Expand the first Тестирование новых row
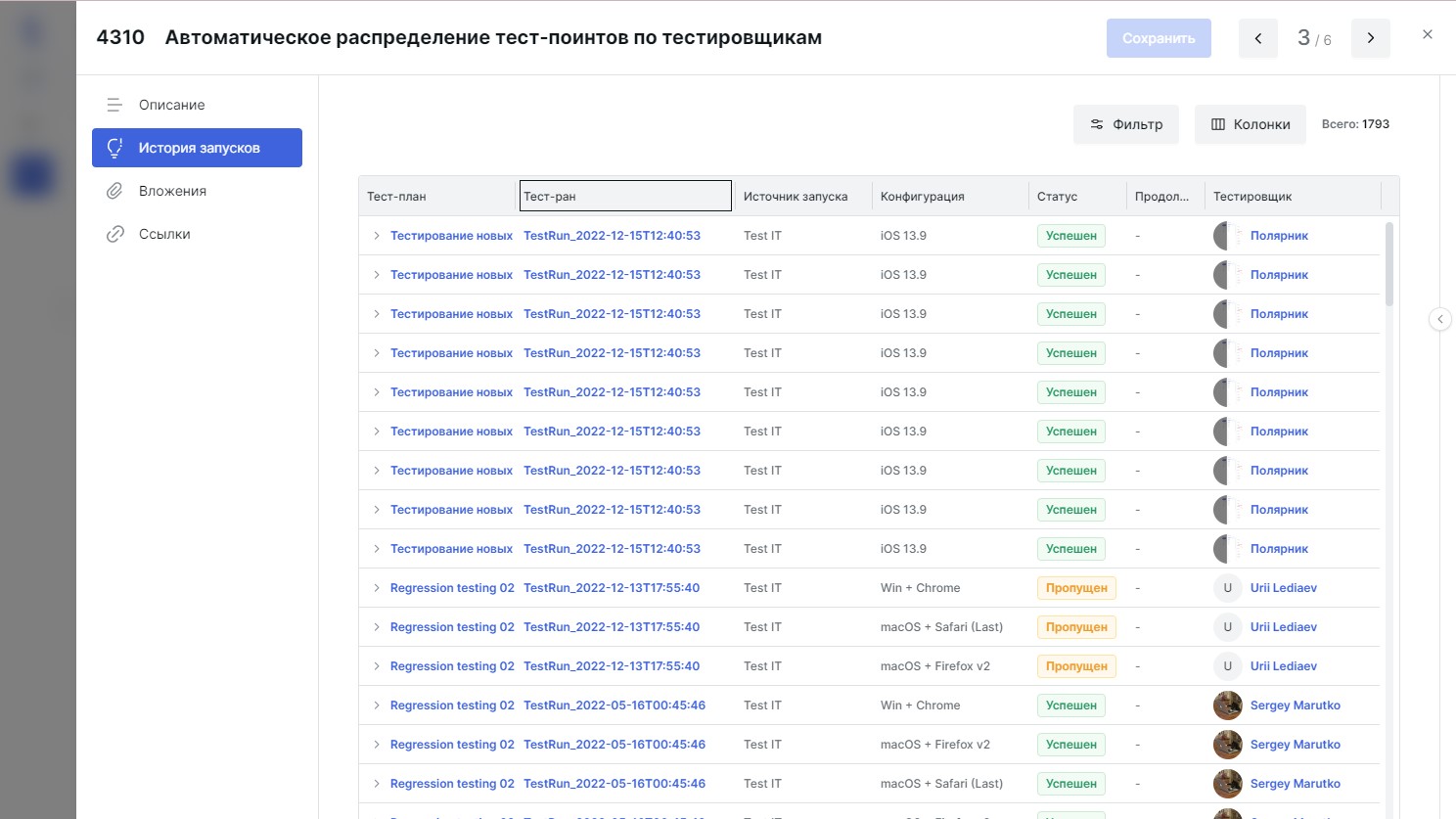Viewport: 1456px width, 819px height. pos(377,235)
